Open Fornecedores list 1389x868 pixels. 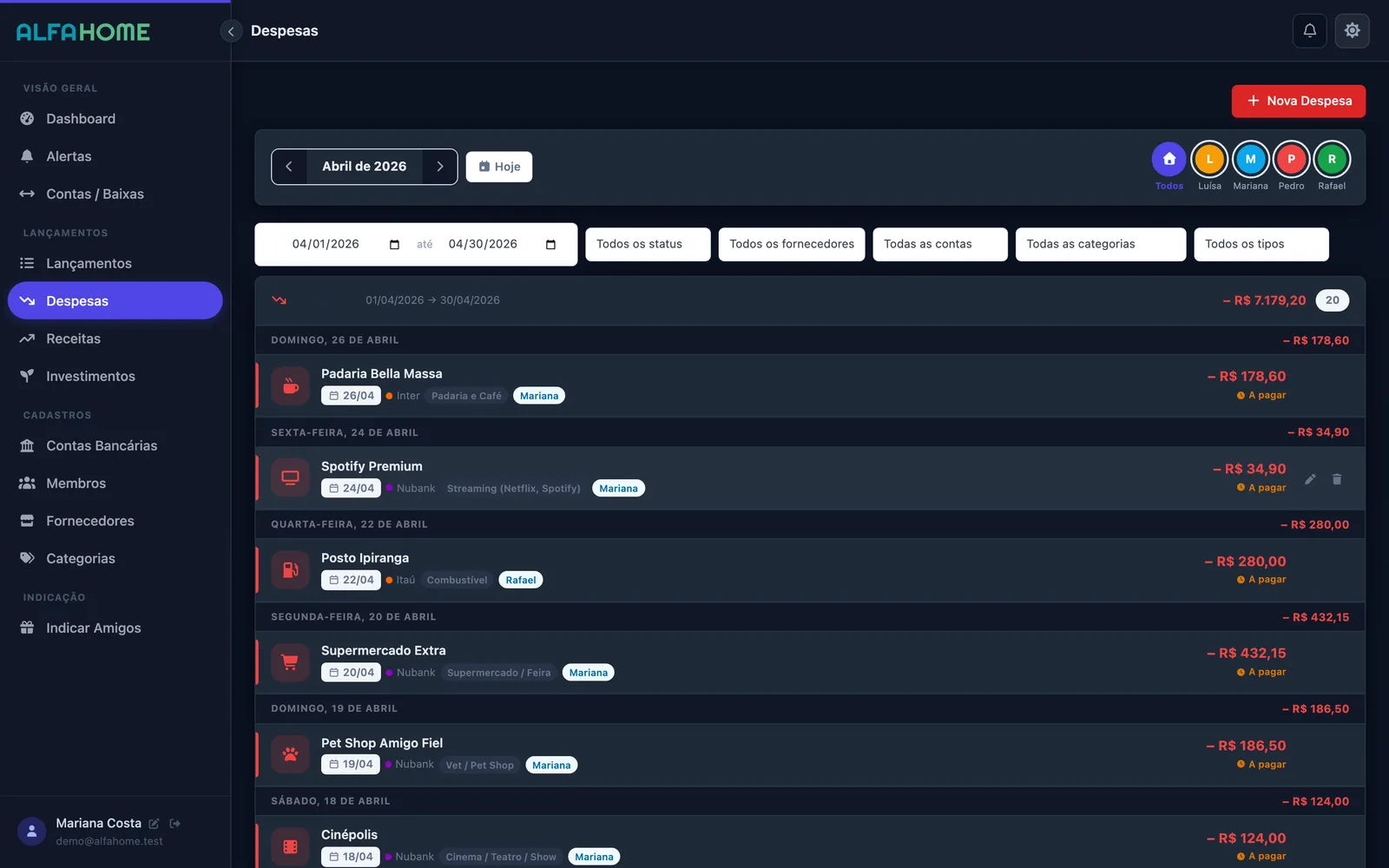tap(115, 521)
